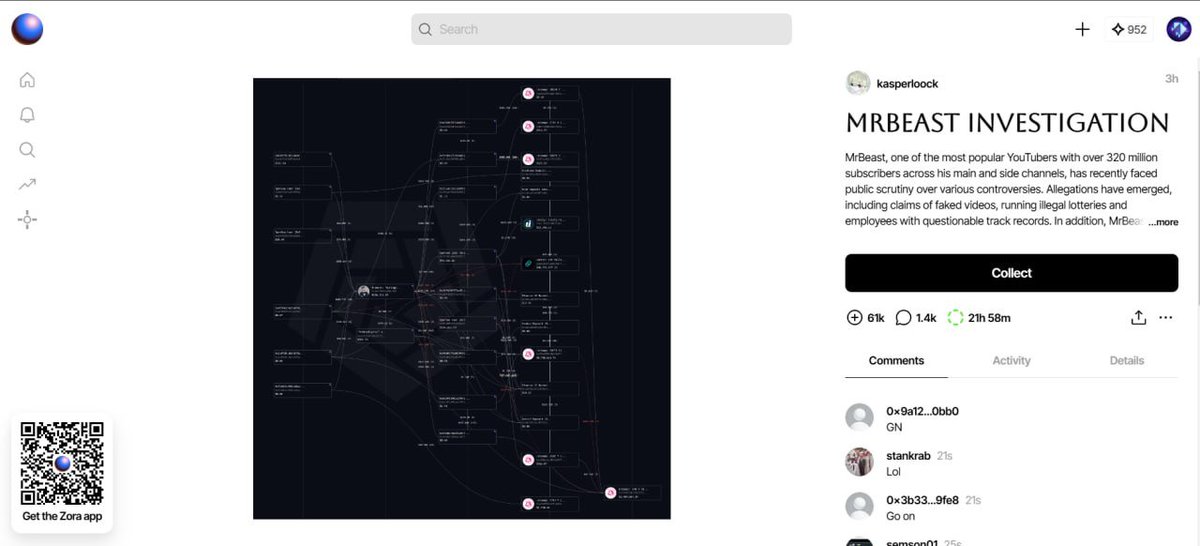This screenshot has height=546, width=1200.
Task: Go to Home in the sidebar
Action: pos(27,80)
